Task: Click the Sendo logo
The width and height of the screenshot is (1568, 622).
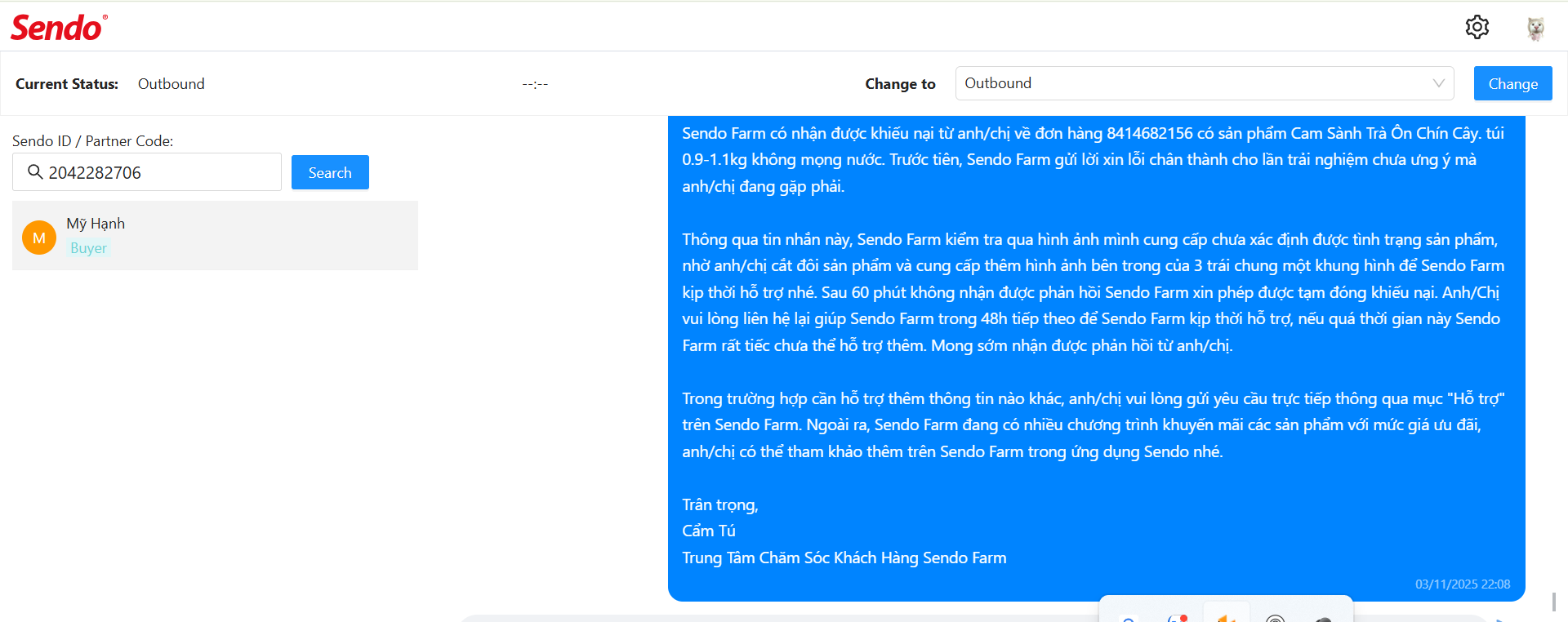Action: tap(59, 28)
